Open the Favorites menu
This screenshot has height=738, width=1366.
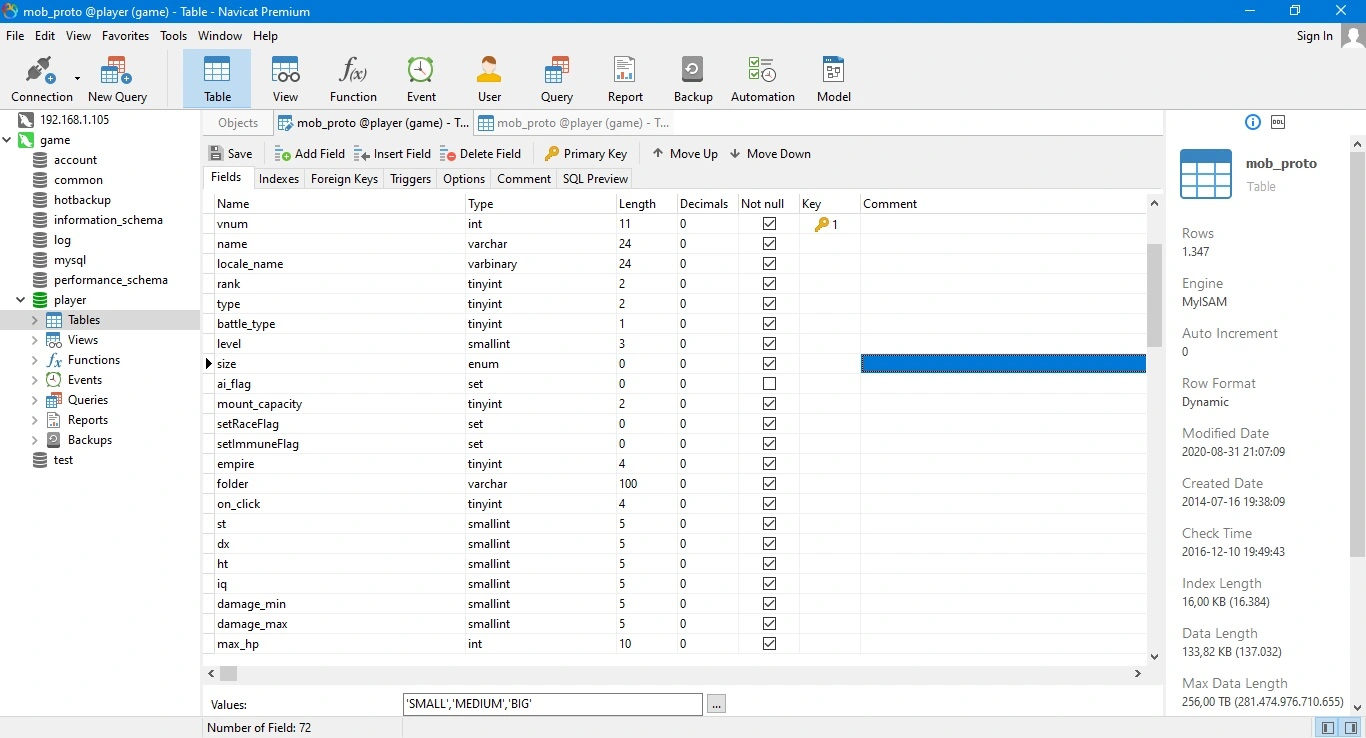[125, 36]
